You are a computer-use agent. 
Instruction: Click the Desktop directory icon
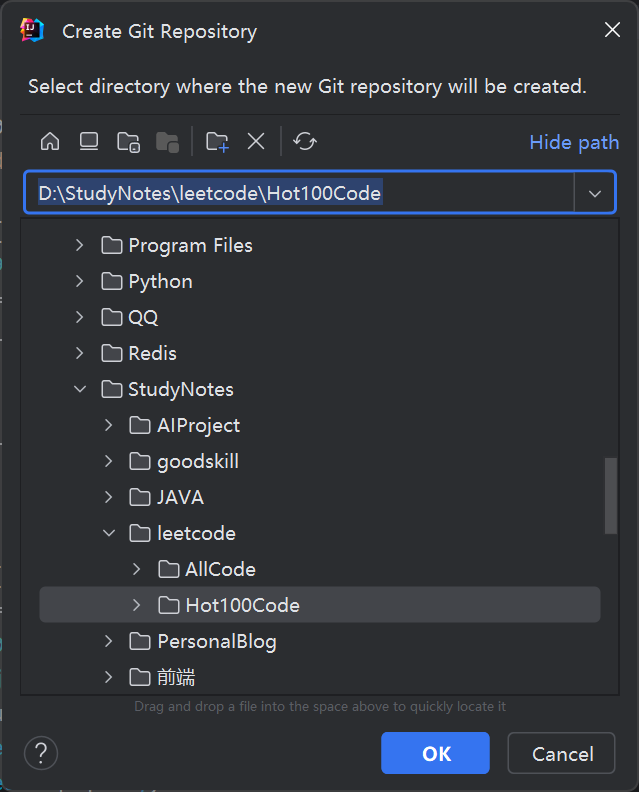89,142
